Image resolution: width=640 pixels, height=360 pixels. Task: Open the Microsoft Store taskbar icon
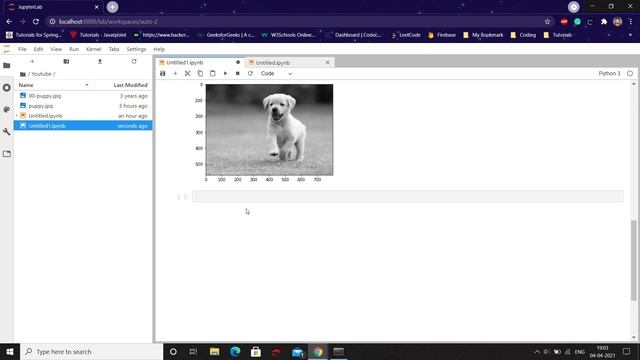[x=256, y=351]
